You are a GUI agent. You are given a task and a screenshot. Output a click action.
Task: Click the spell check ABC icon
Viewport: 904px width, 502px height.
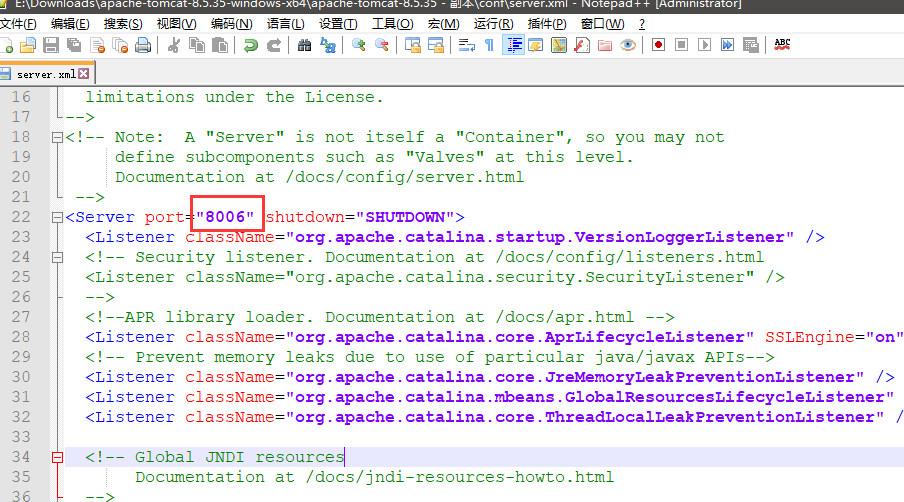click(782, 45)
